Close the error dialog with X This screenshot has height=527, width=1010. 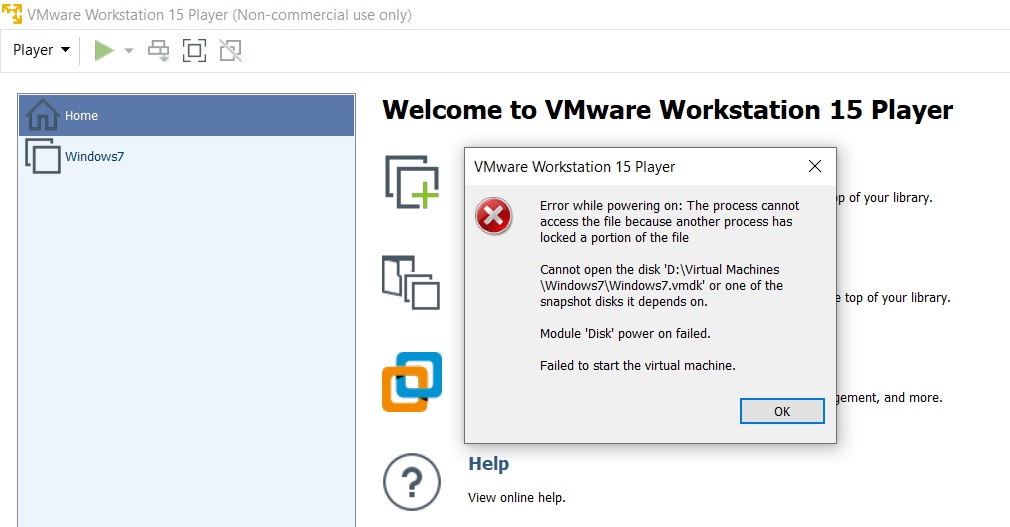[815, 166]
